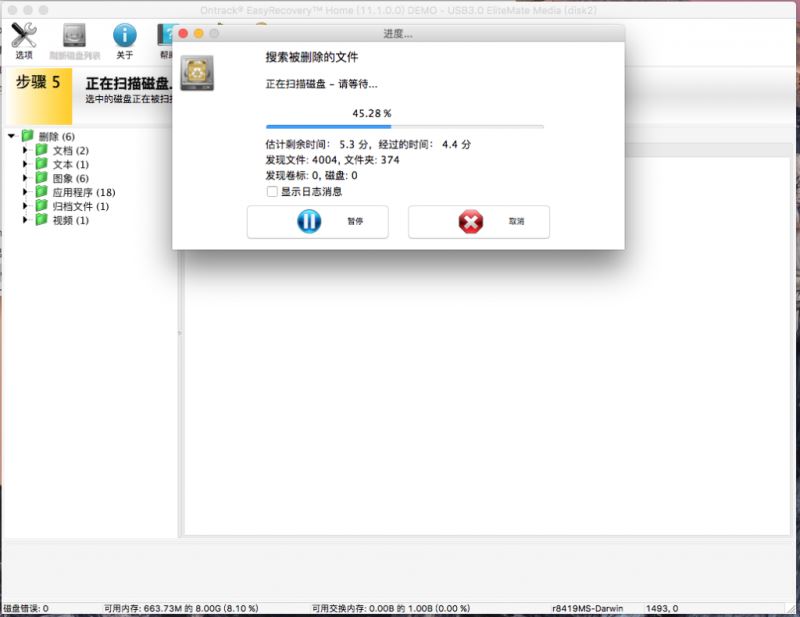
Task: Expand the 文档 folder node
Action: [25, 150]
